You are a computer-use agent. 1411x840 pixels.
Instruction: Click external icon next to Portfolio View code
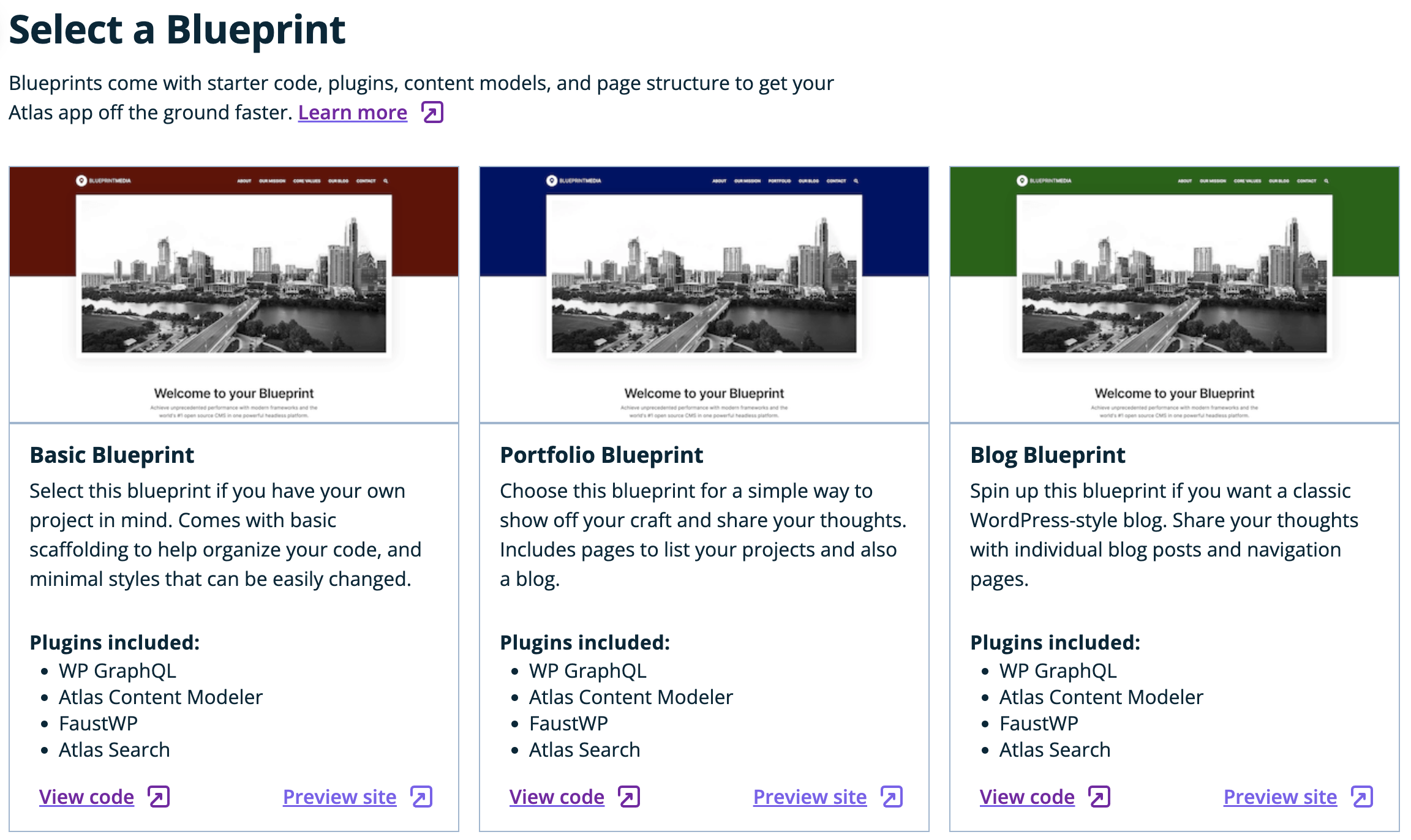point(630,797)
